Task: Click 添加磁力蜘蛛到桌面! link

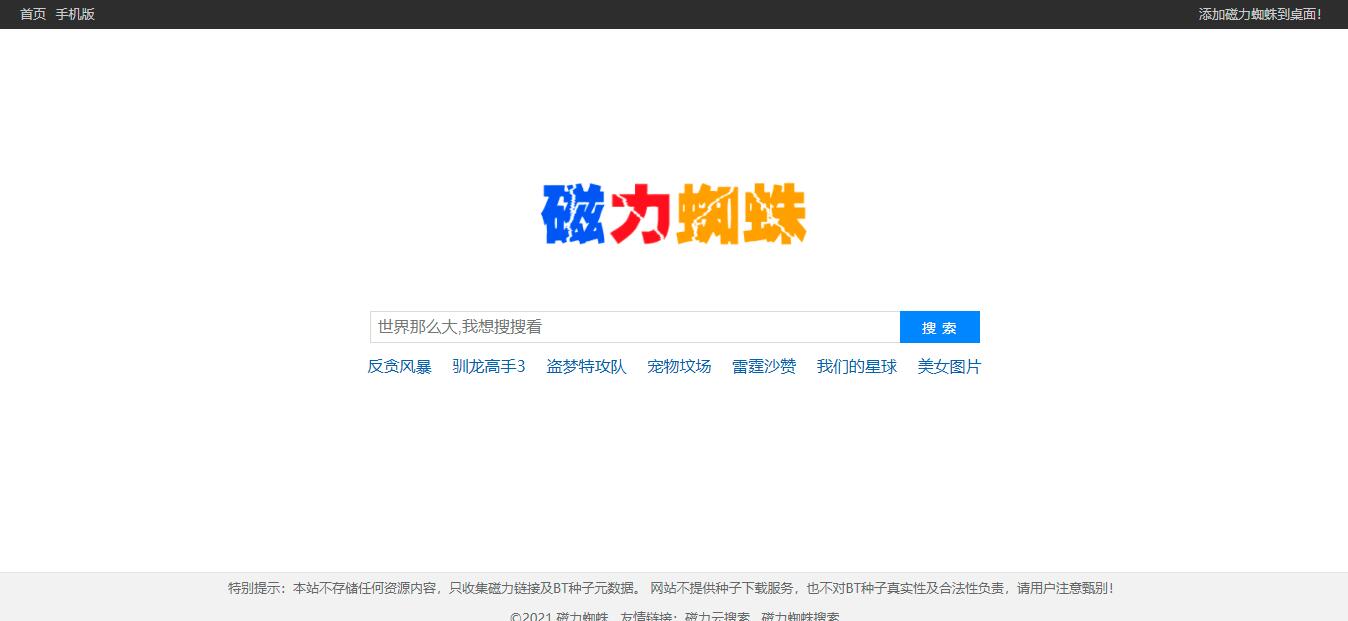Action: tap(1260, 14)
